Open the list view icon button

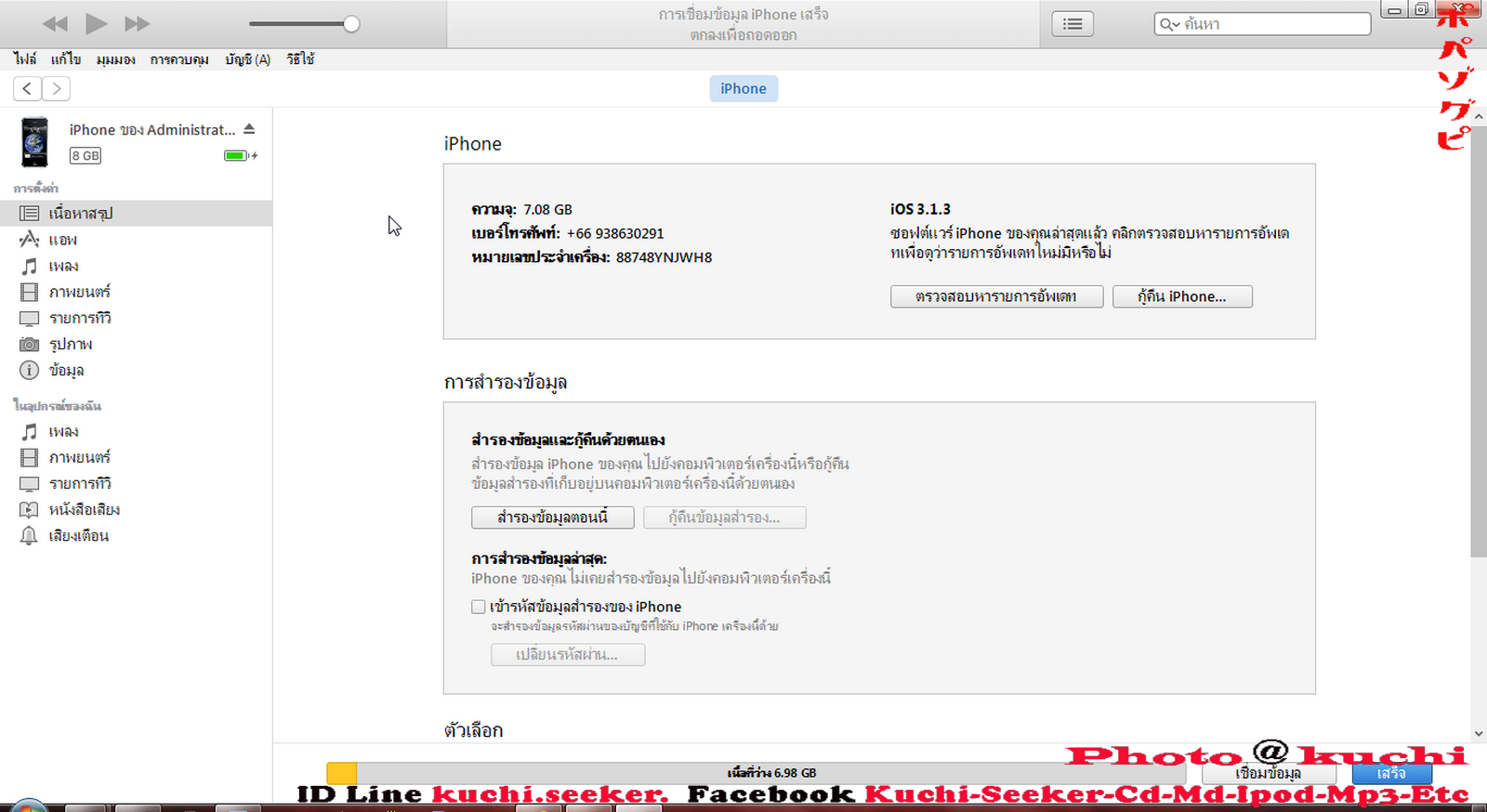click(x=1072, y=24)
